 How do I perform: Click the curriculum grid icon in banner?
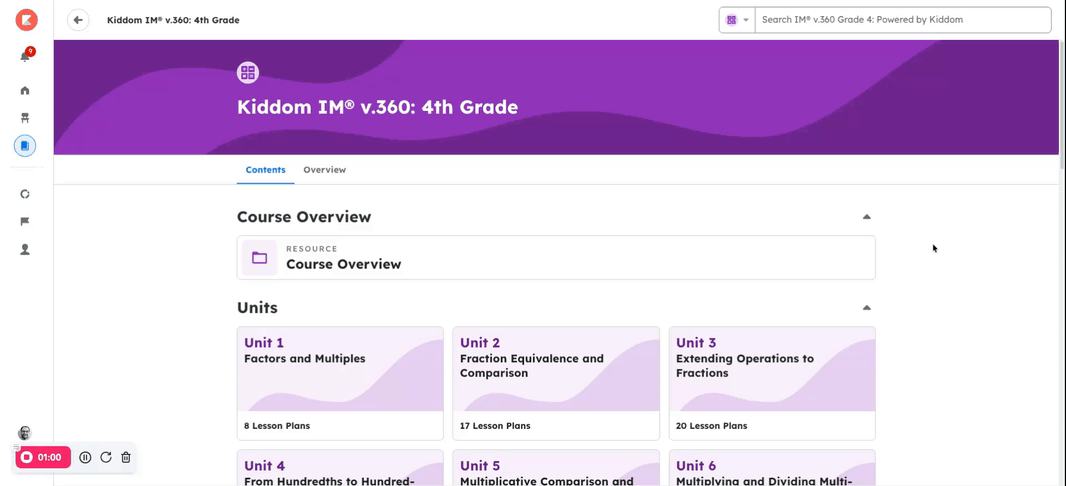pyautogui.click(x=247, y=73)
